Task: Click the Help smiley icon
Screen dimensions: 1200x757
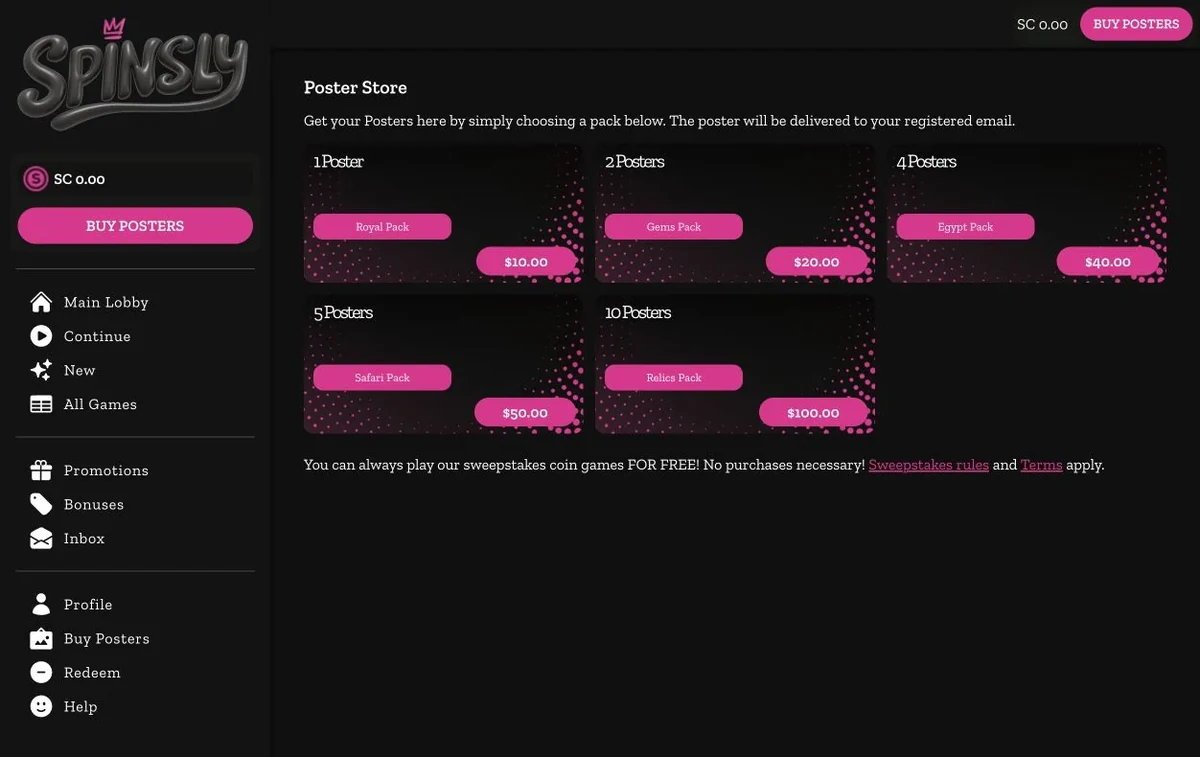Action: coord(41,706)
